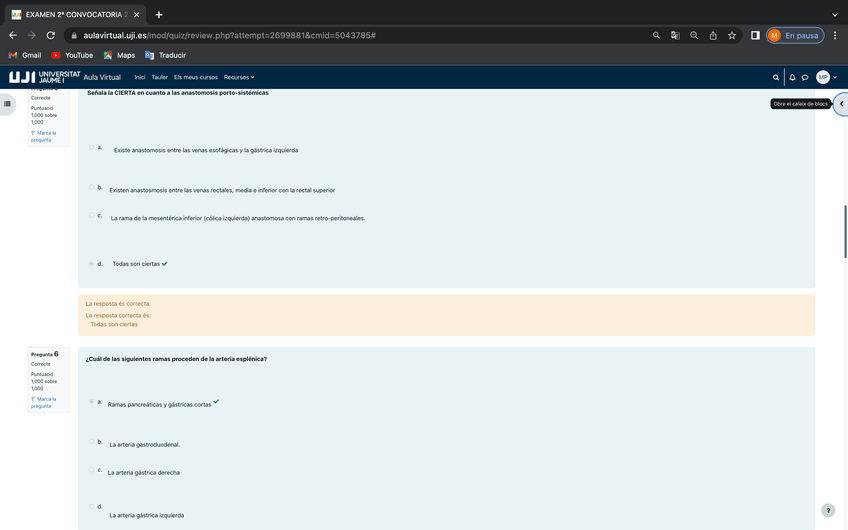Screen dimensions: 848x530
Task: Open the messaging chat bubble icon
Action: pos(805,77)
